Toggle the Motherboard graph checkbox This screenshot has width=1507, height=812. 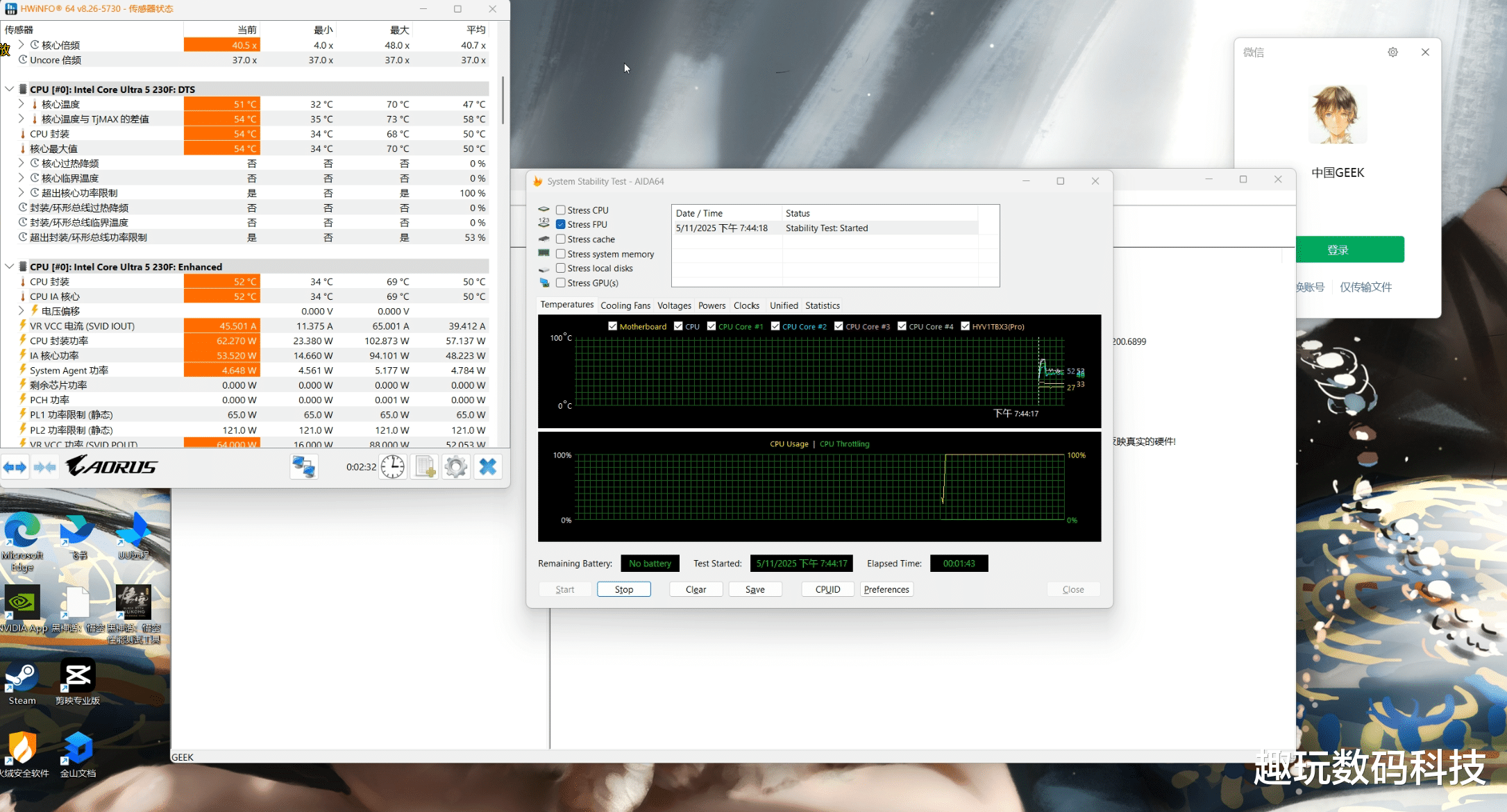(x=612, y=326)
